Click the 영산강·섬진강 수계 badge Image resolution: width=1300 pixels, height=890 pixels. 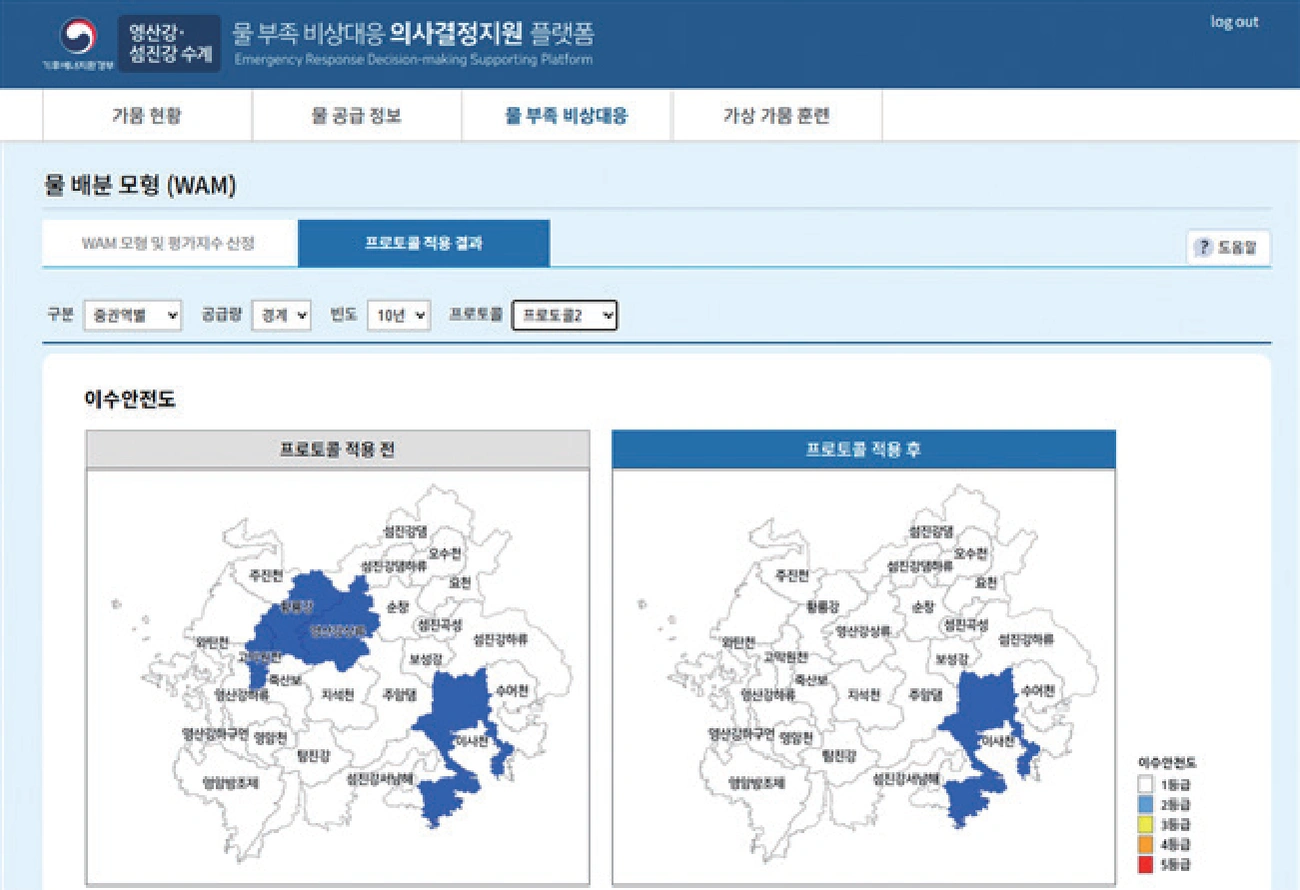[x=169, y=44]
